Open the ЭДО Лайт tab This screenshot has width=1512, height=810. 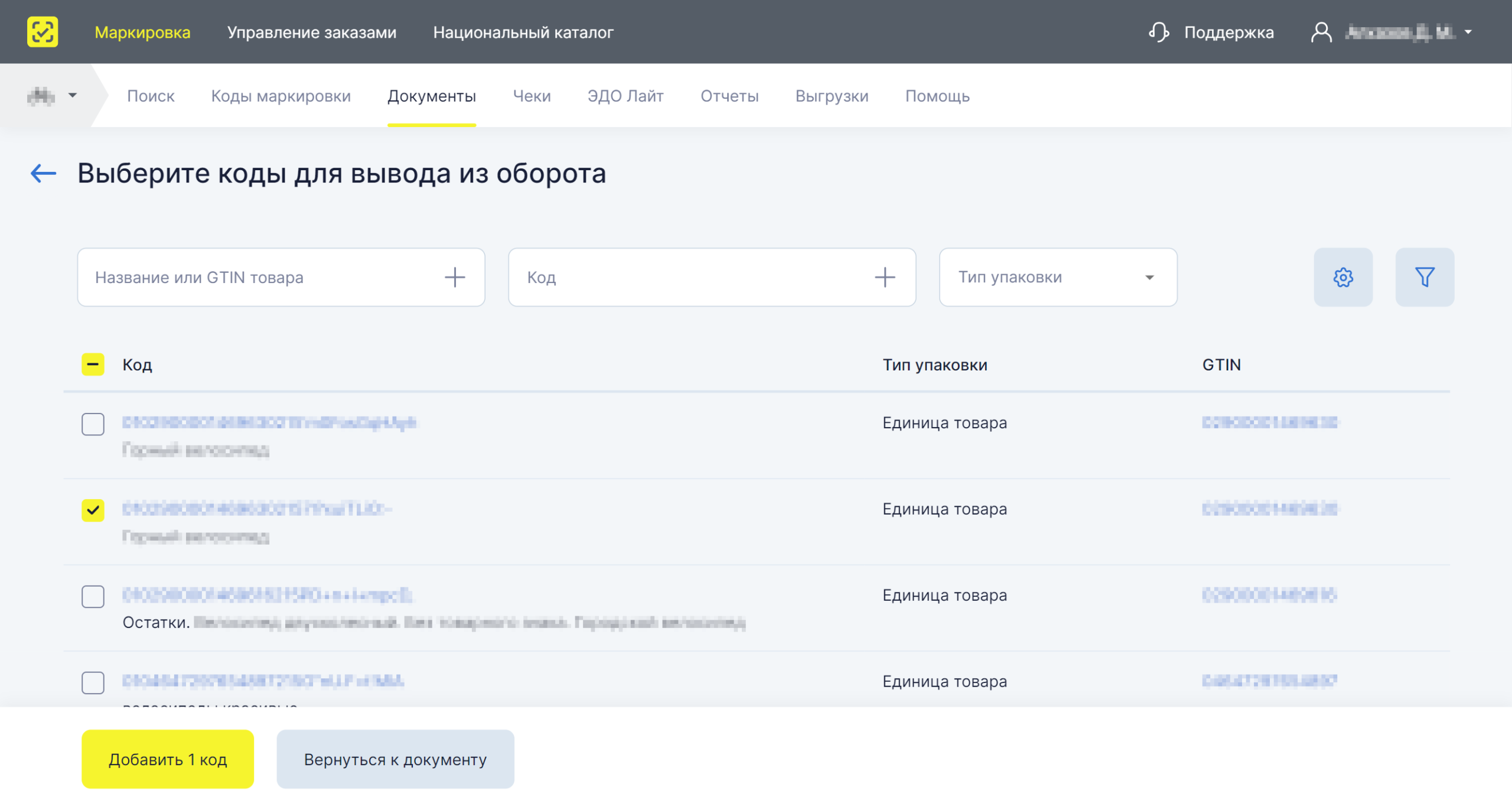625,96
